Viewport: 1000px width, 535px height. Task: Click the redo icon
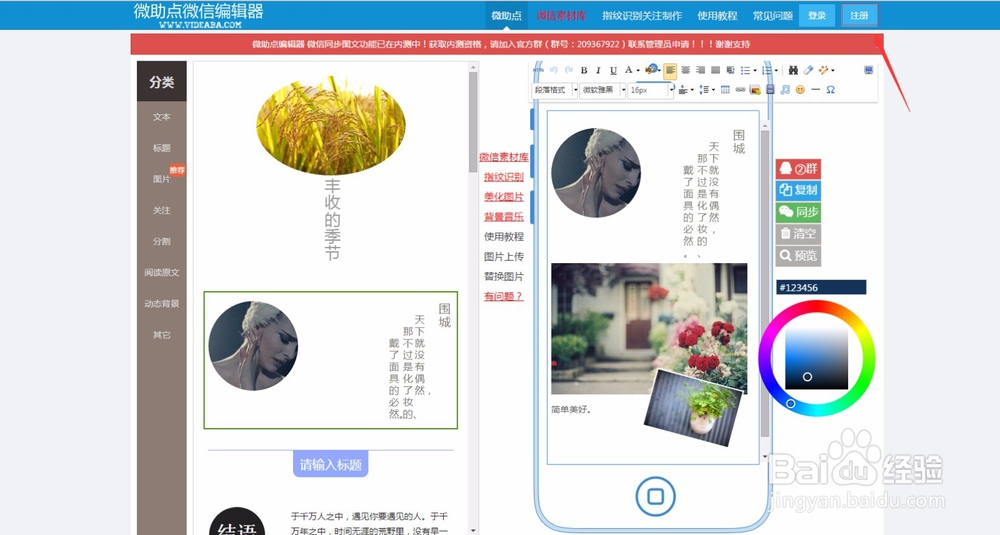coord(569,70)
